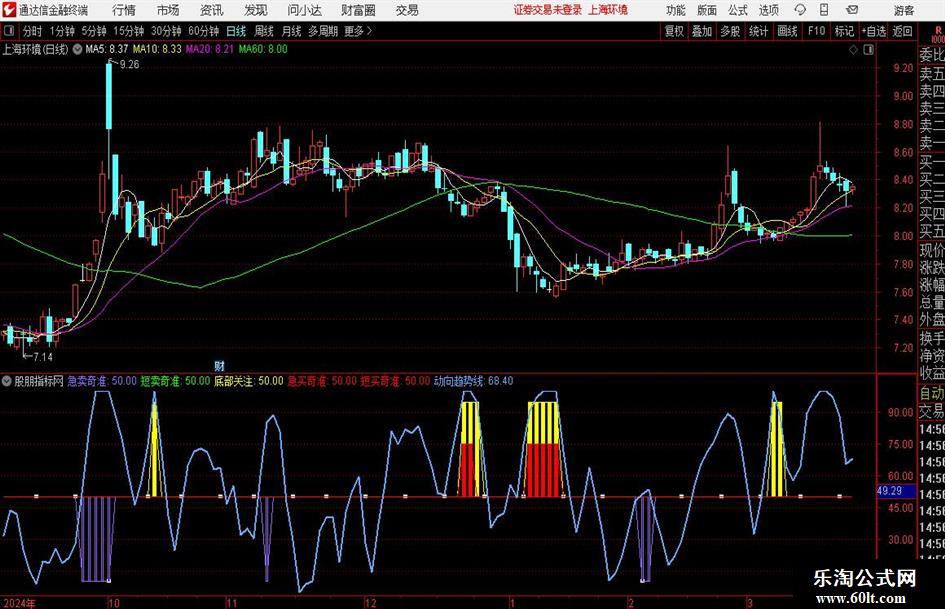This screenshot has width=945, height=609.
Task: Toggle the right info panel icon
Action: pyautogui.click(x=868, y=49)
